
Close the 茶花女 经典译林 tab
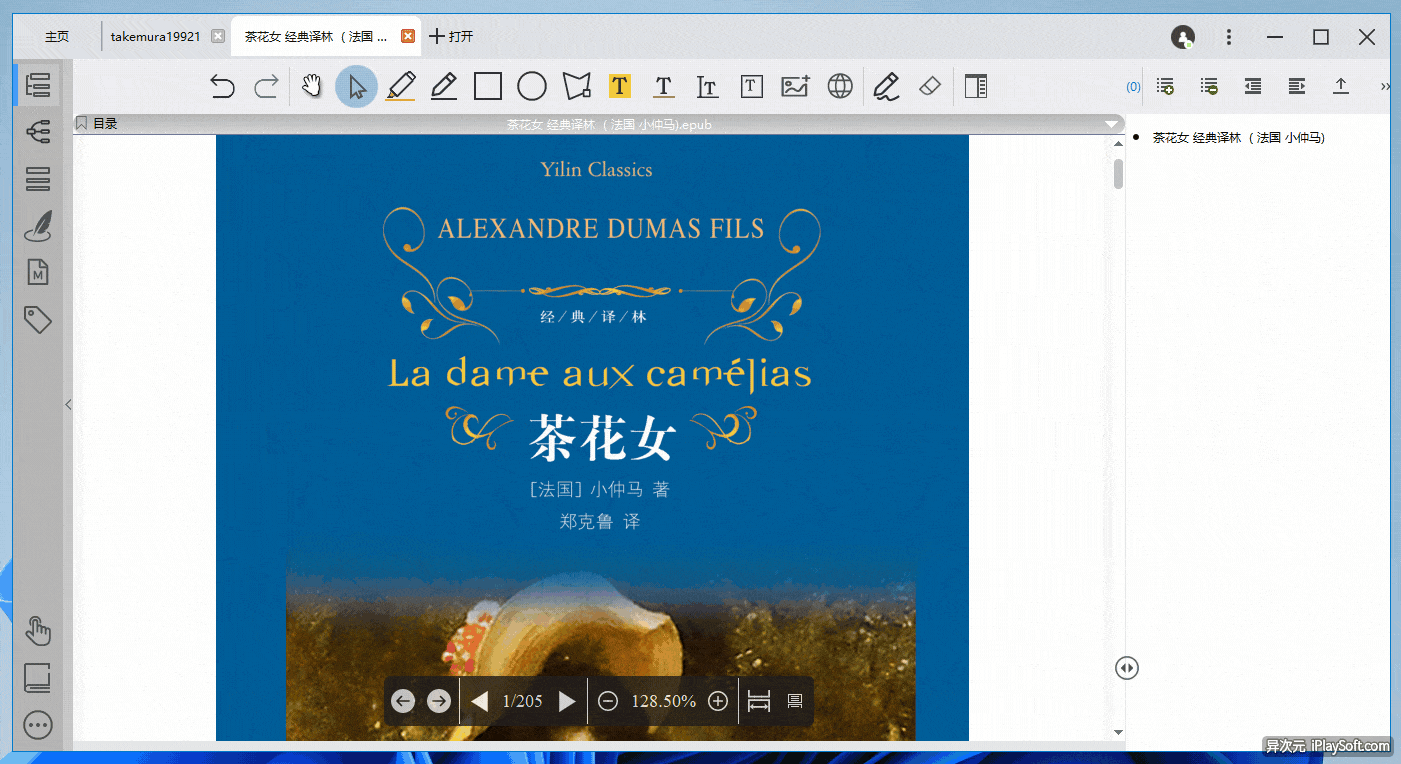coord(408,37)
